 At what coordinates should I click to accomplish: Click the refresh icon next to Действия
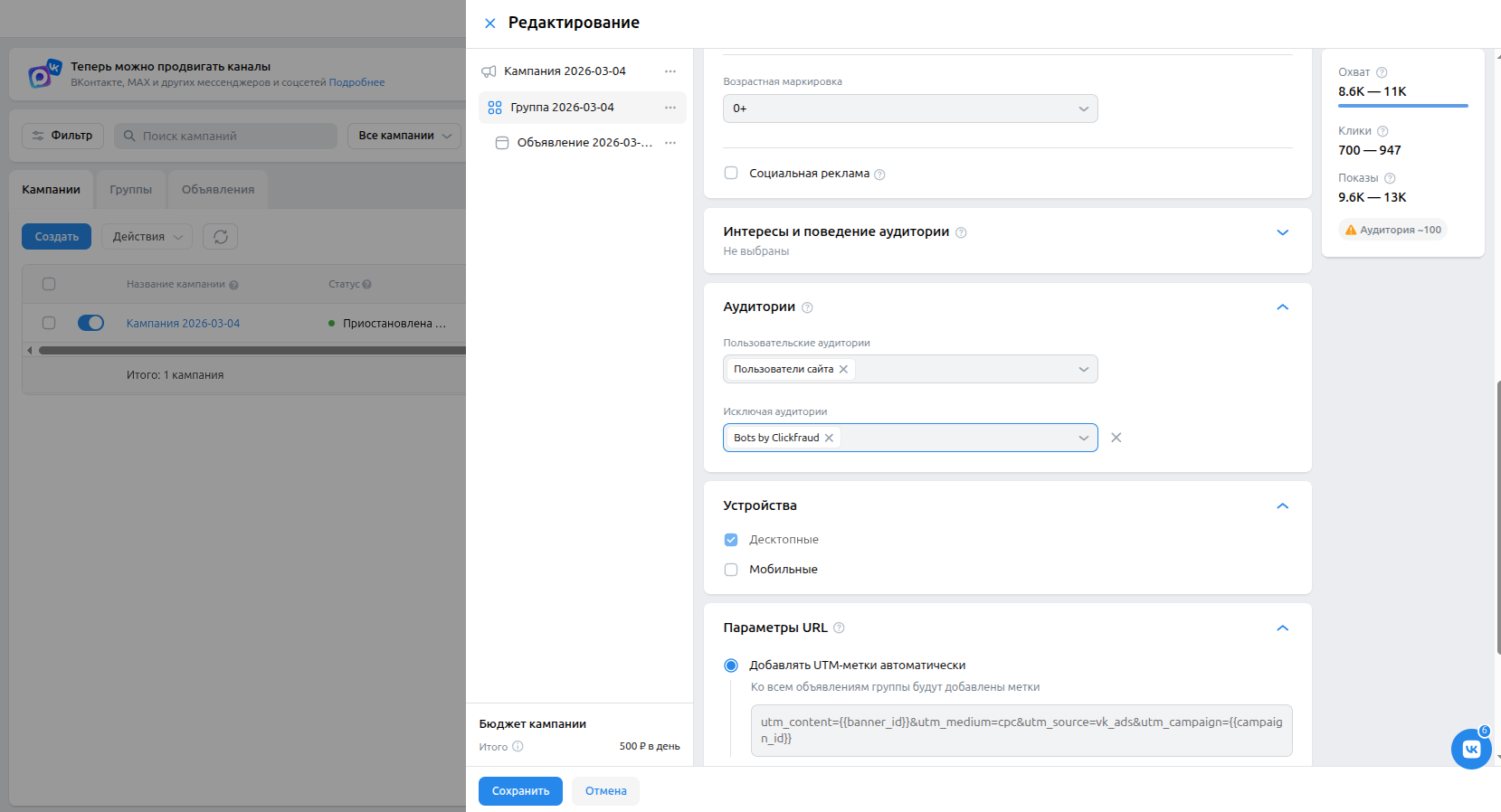[220, 237]
